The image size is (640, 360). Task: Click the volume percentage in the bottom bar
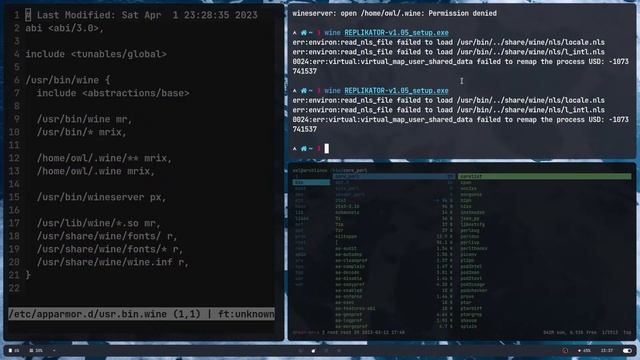[584, 351]
